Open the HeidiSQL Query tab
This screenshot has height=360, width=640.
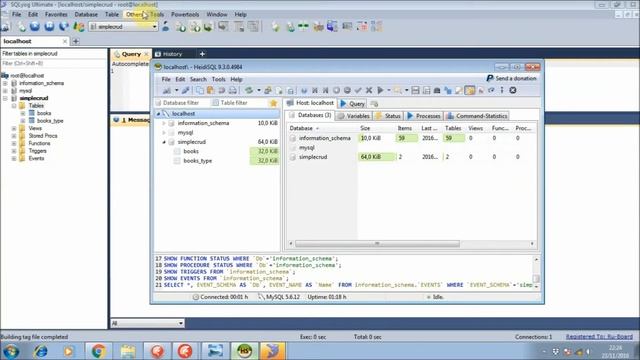[352, 104]
